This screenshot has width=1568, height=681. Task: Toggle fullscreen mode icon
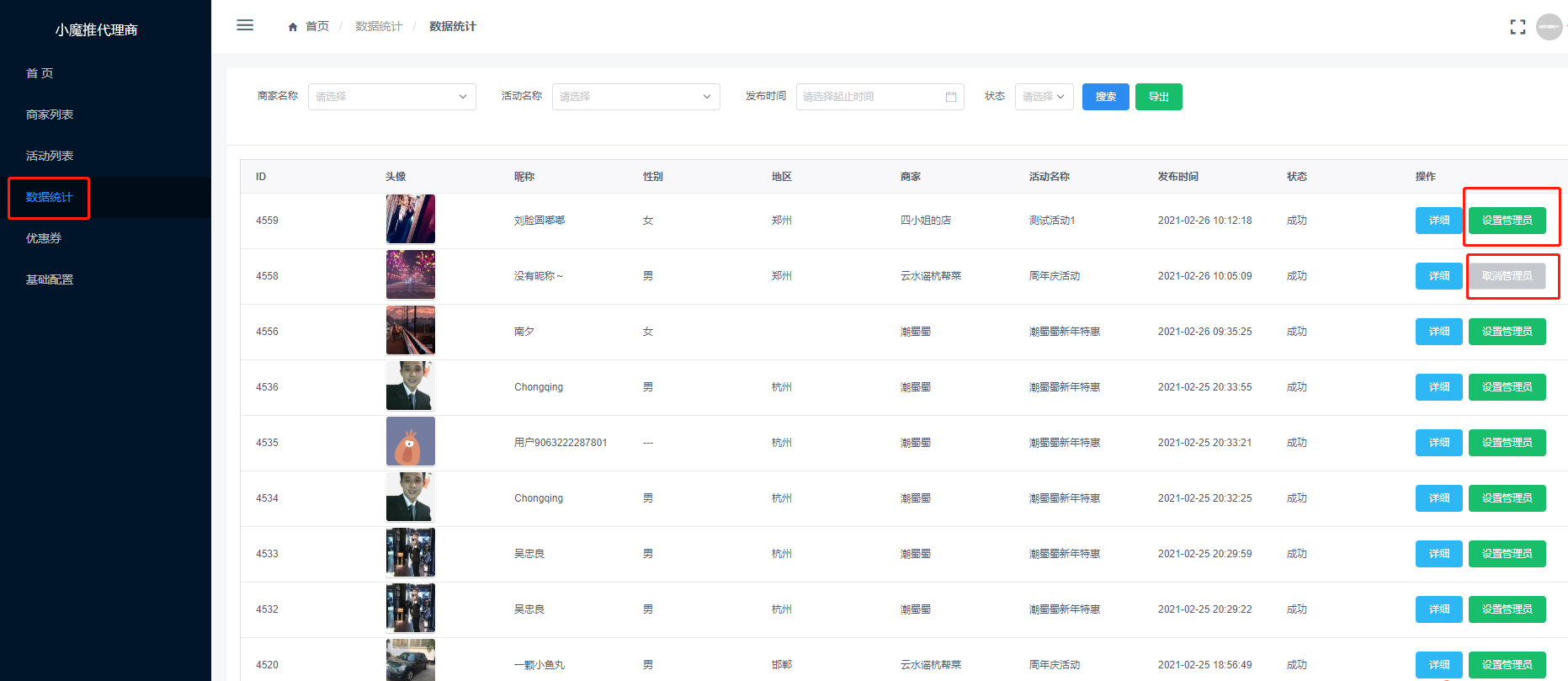(x=1518, y=27)
